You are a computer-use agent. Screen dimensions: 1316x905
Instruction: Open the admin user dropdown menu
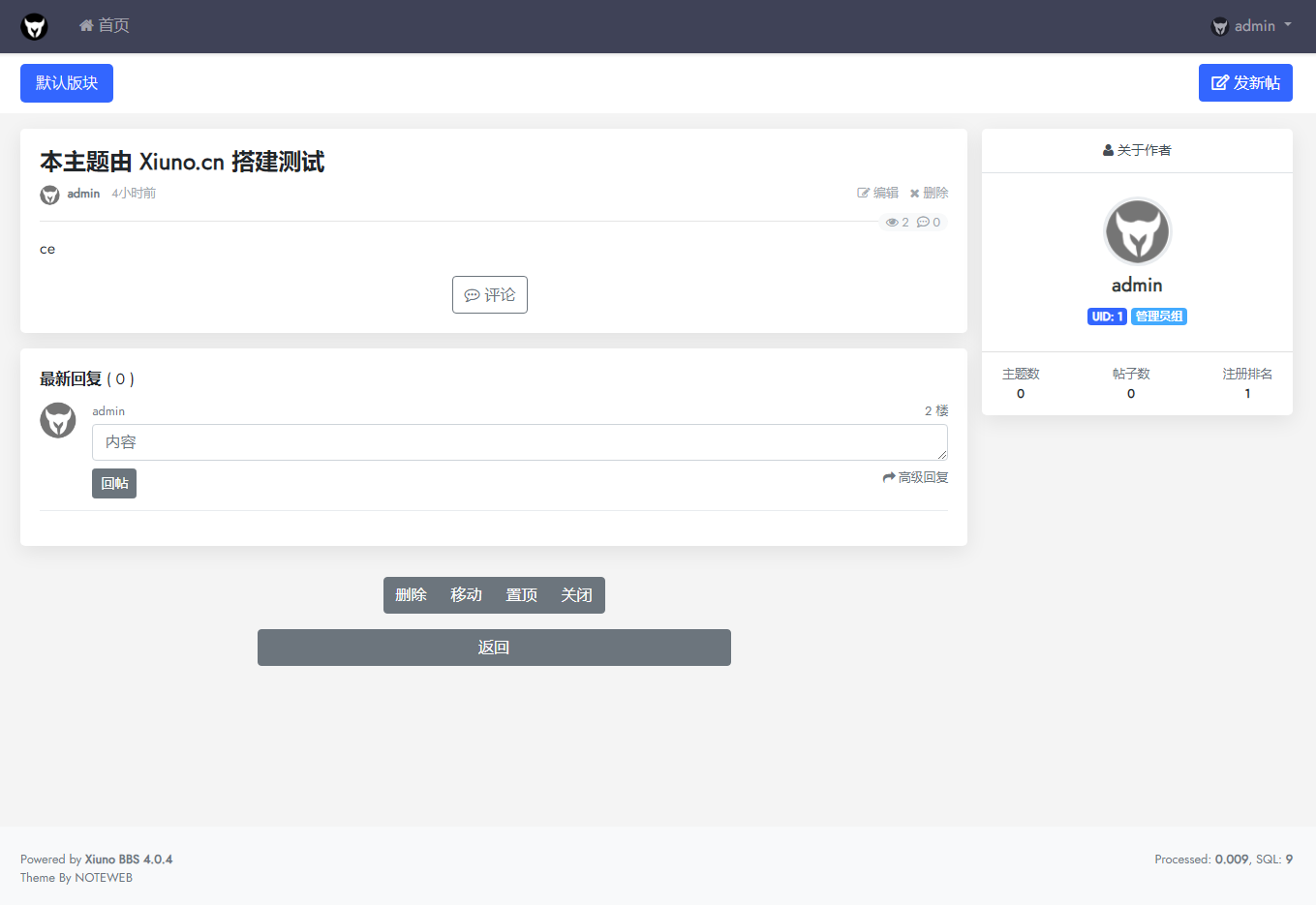pos(1251,26)
